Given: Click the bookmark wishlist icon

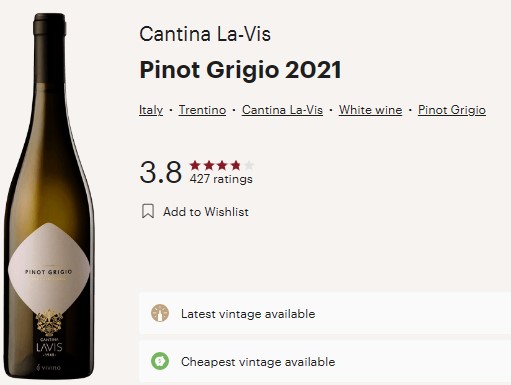Looking at the screenshot, I should [x=148, y=211].
